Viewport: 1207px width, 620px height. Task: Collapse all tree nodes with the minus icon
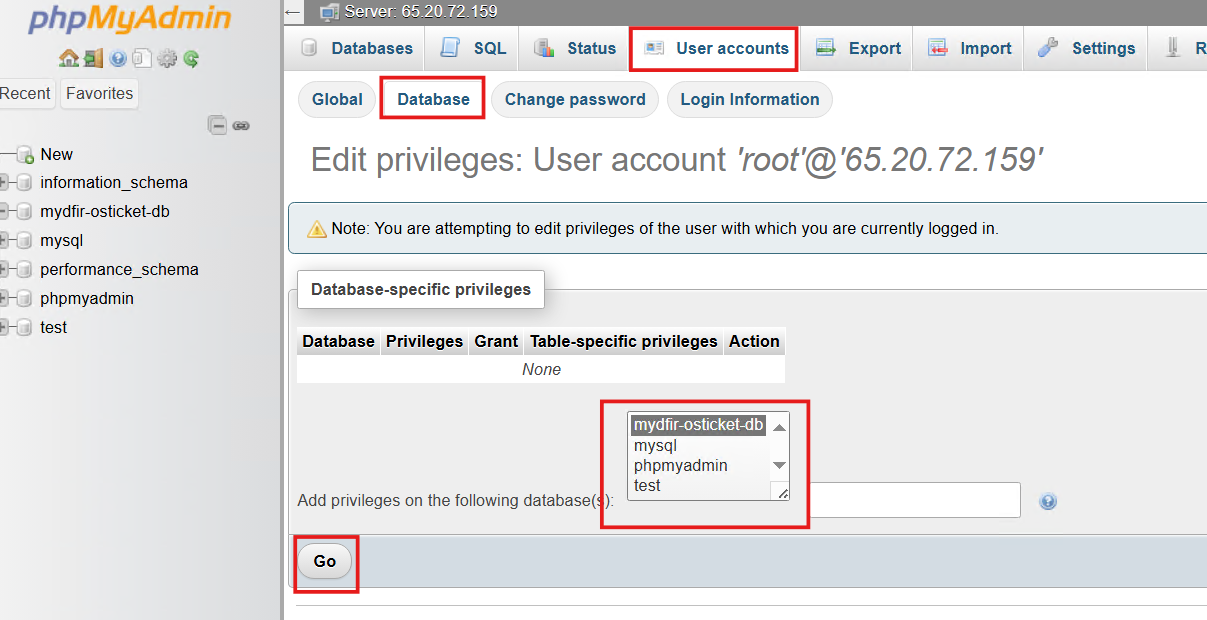tap(217, 125)
